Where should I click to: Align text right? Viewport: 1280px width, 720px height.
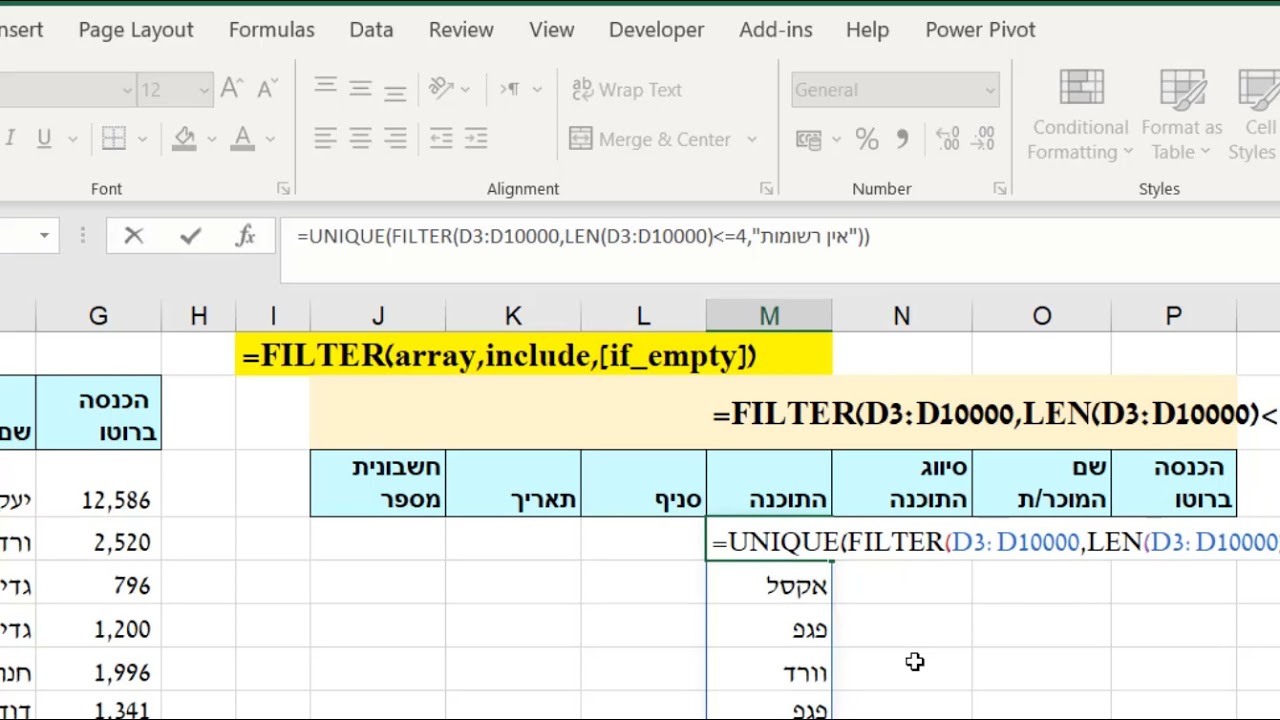395,139
